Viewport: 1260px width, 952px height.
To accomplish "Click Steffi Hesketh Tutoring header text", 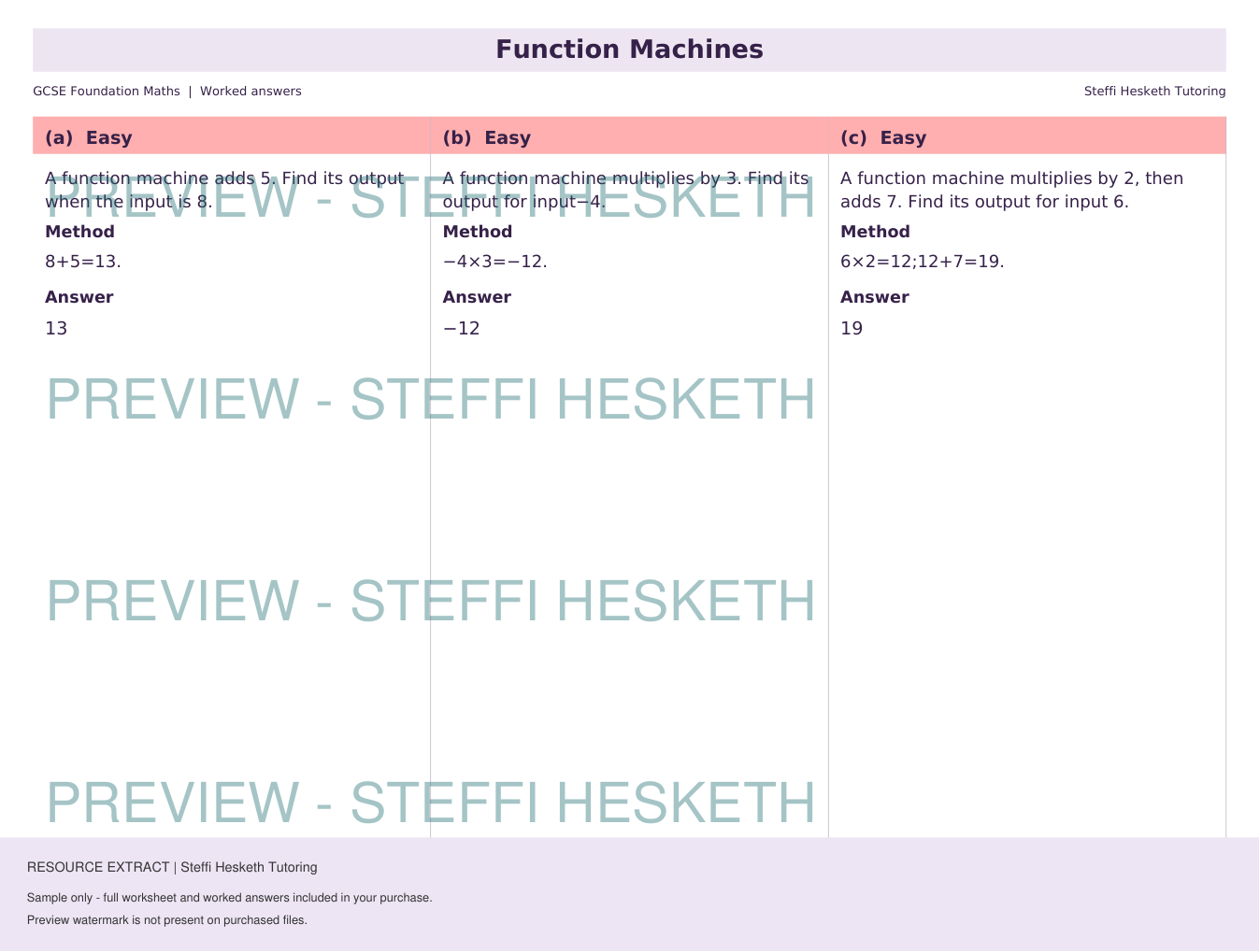I will pos(1154,92).
